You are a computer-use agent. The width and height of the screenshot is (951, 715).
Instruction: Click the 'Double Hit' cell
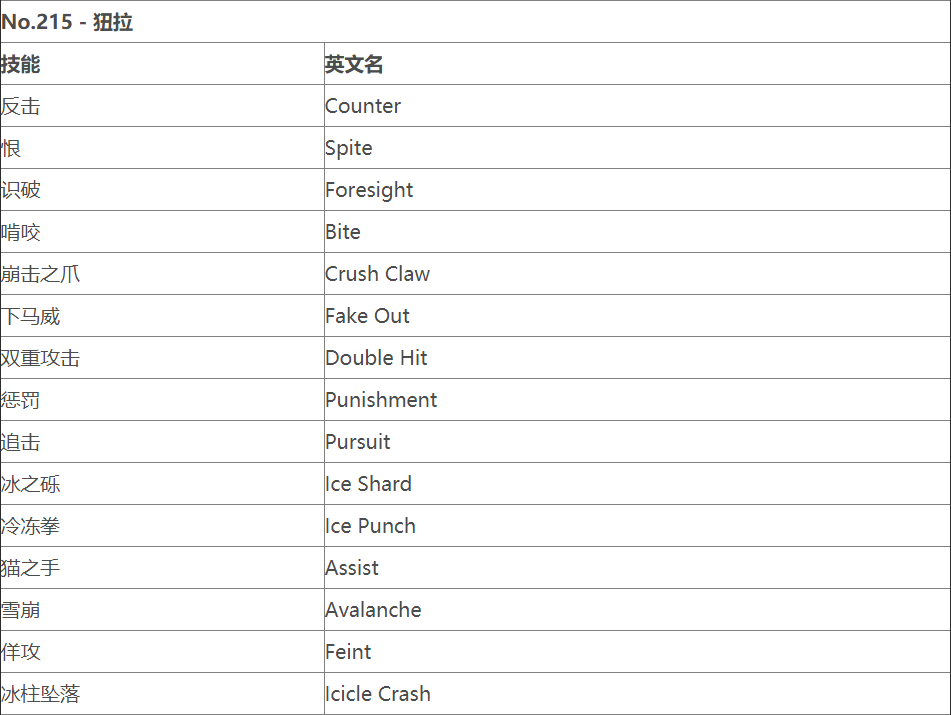(376, 358)
